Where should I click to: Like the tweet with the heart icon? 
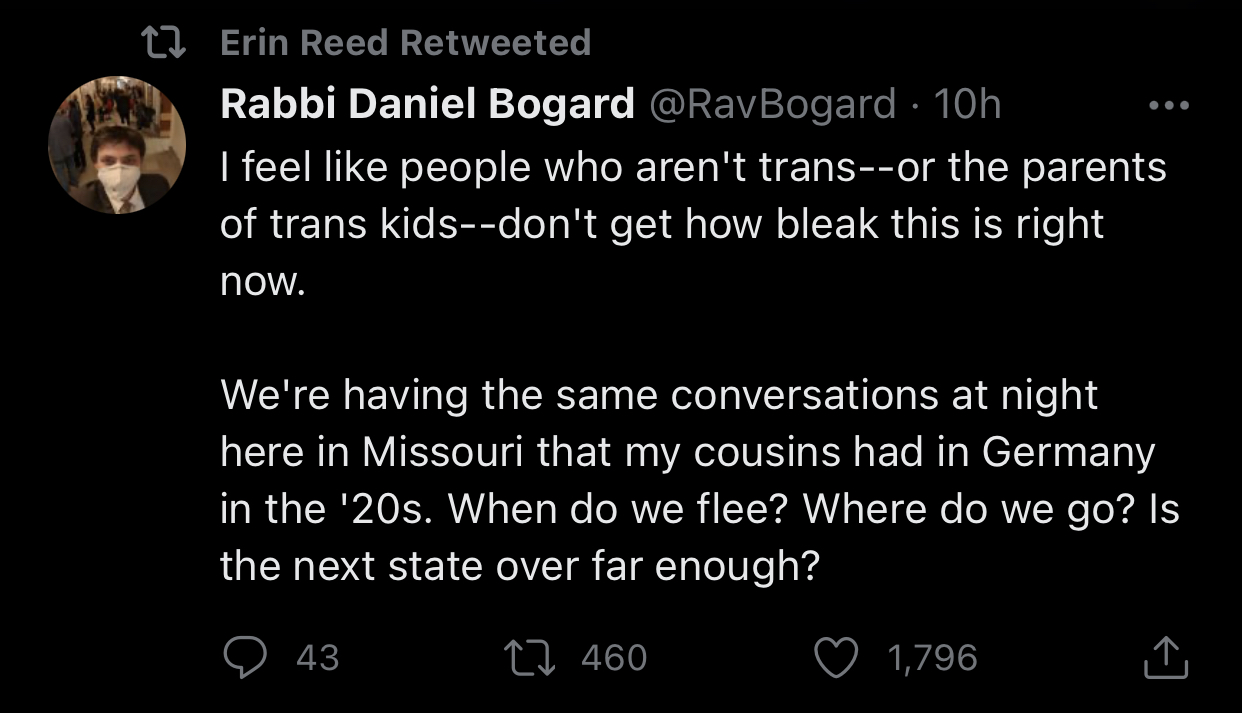(836, 657)
